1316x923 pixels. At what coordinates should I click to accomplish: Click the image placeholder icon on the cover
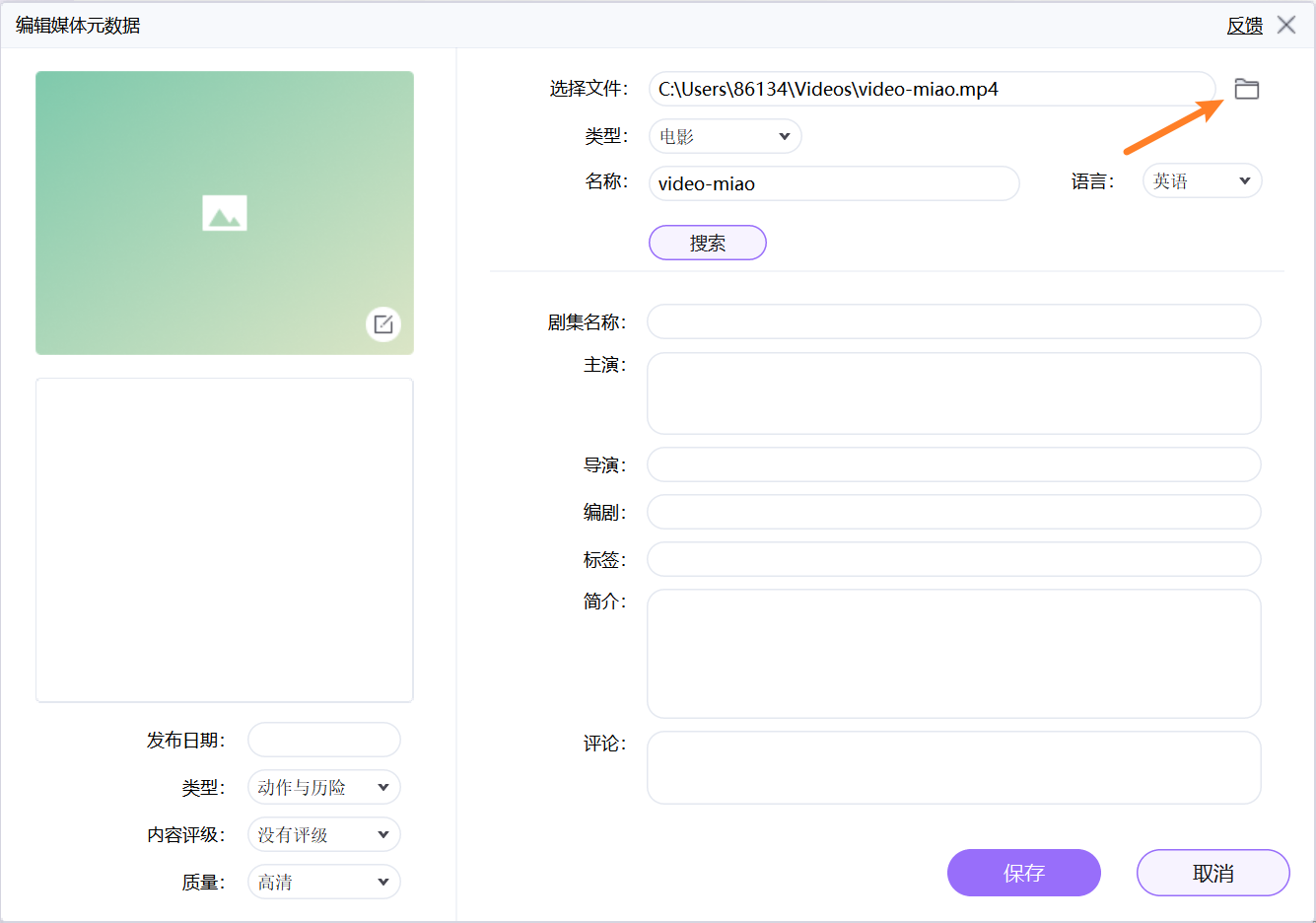224,212
